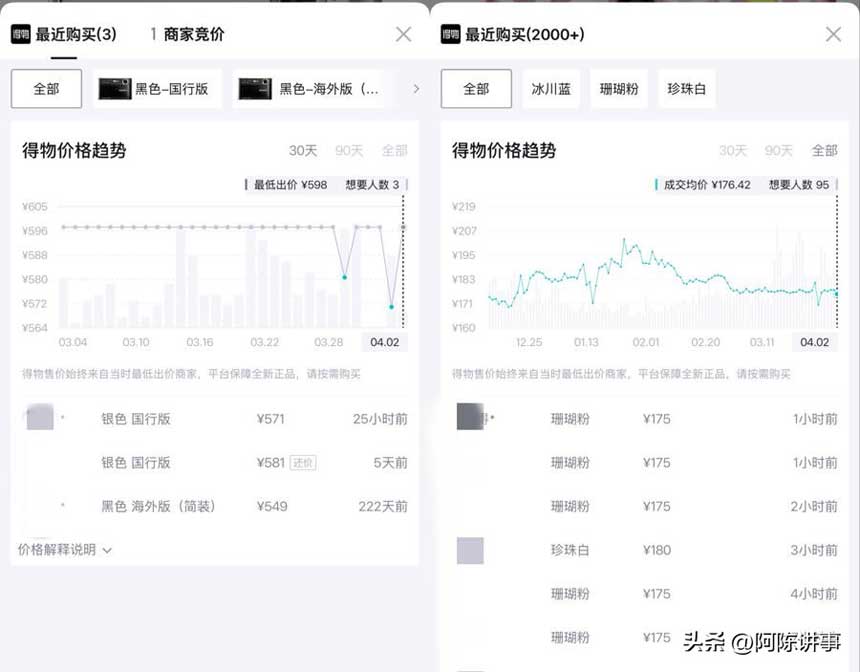Click the 得物 logo in left panel
This screenshot has width=860, height=672.
(x=21, y=35)
